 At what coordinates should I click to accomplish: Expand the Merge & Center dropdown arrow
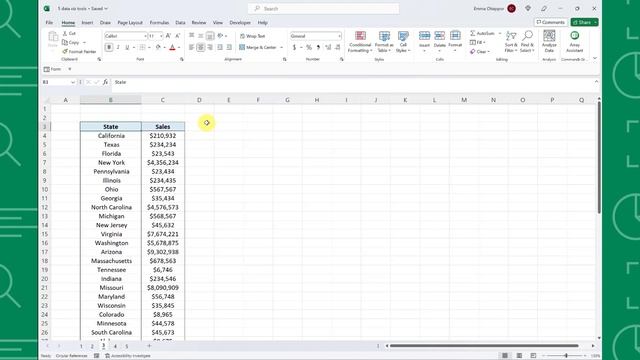pyautogui.click(x=282, y=47)
